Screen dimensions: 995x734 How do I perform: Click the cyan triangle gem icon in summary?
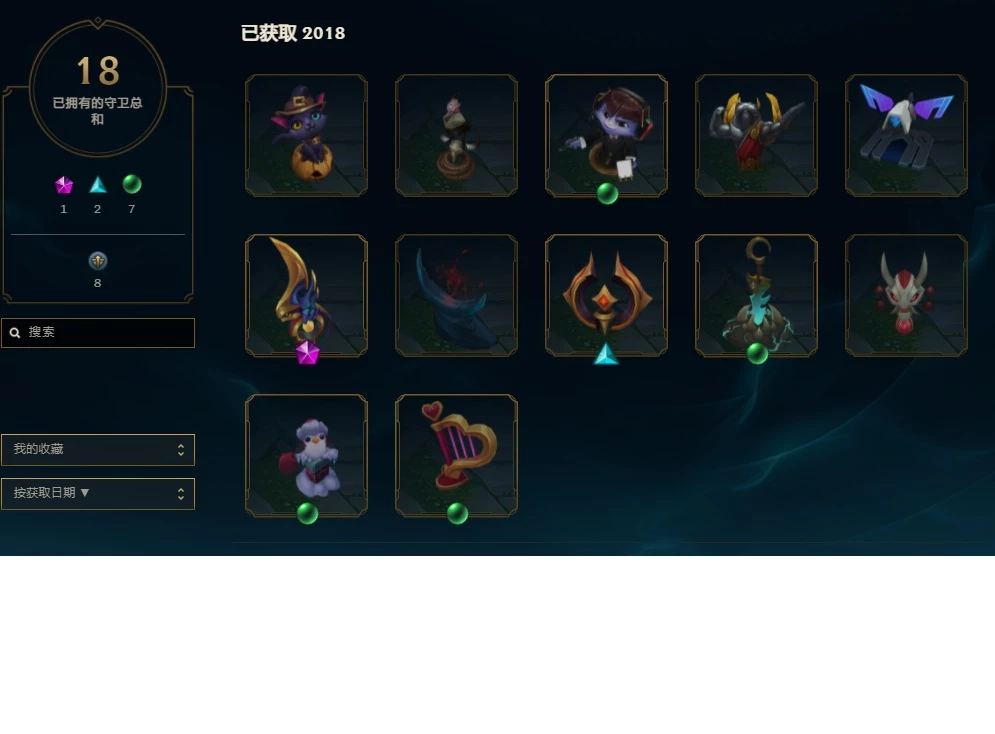pyautogui.click(x=98, y=185)
